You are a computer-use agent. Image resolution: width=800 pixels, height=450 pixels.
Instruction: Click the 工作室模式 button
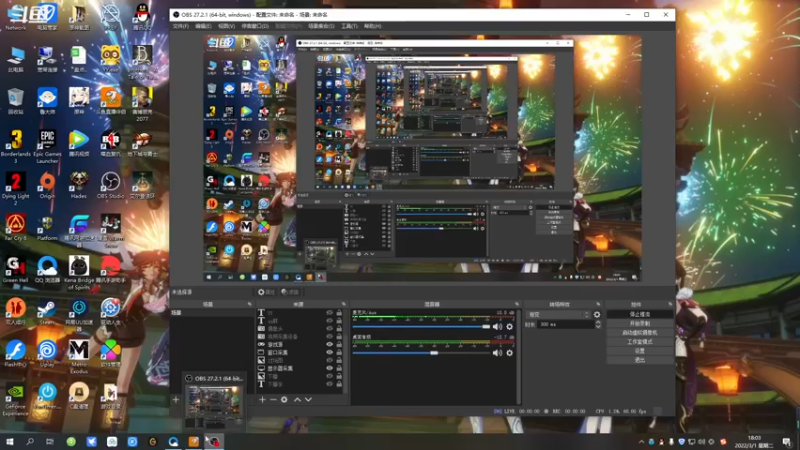click(x=640, y=342)
